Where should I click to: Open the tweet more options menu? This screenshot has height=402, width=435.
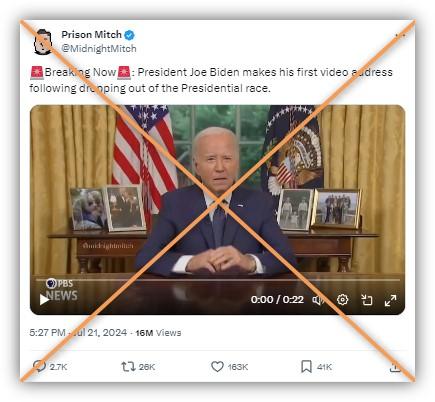(x=400, y=35)
